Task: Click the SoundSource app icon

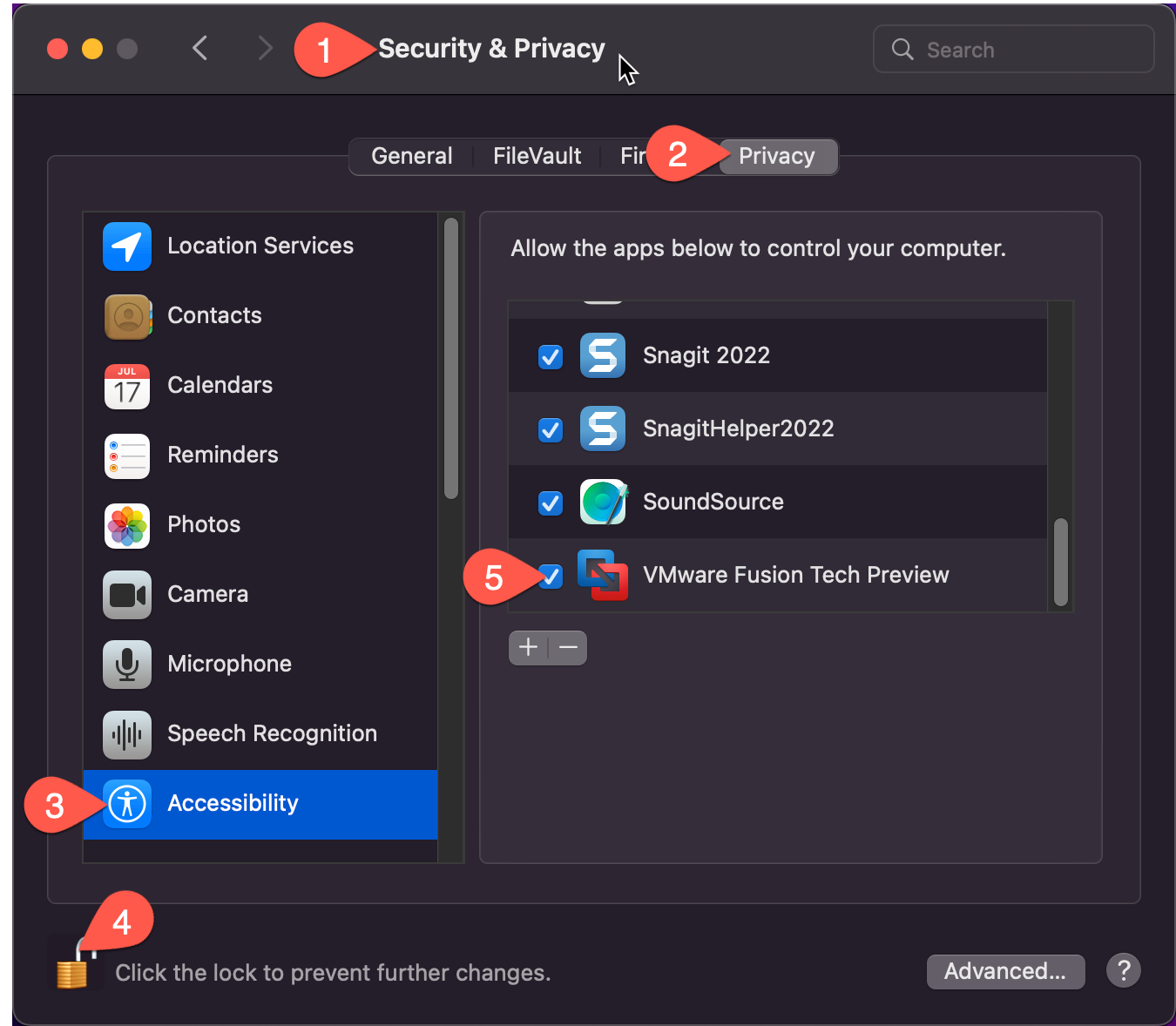Action: coord(603,502)
